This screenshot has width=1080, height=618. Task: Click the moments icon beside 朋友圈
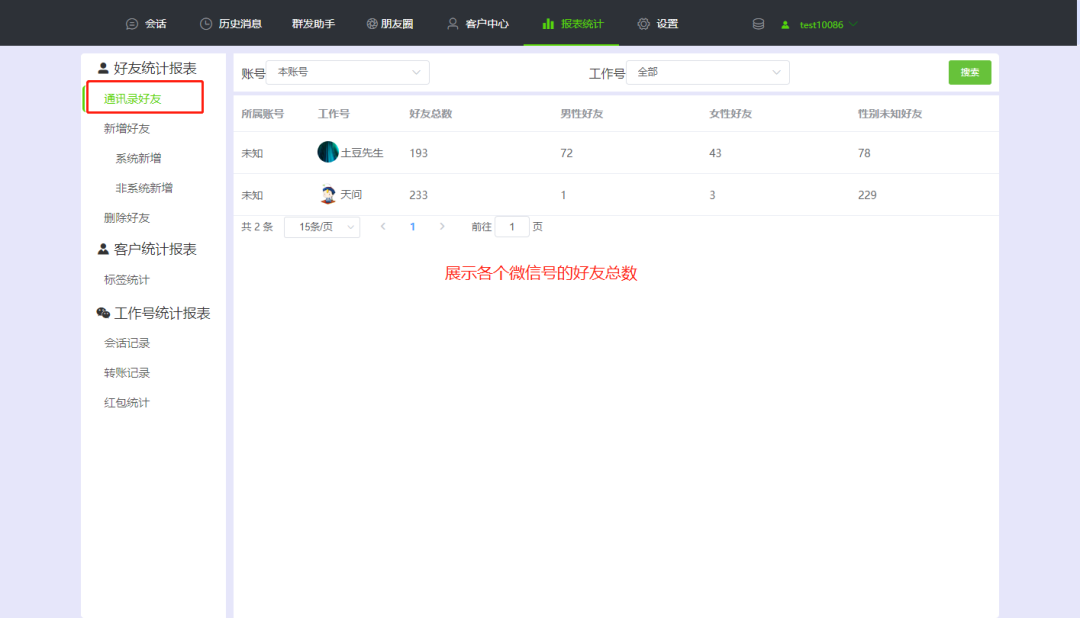point(372,24)
